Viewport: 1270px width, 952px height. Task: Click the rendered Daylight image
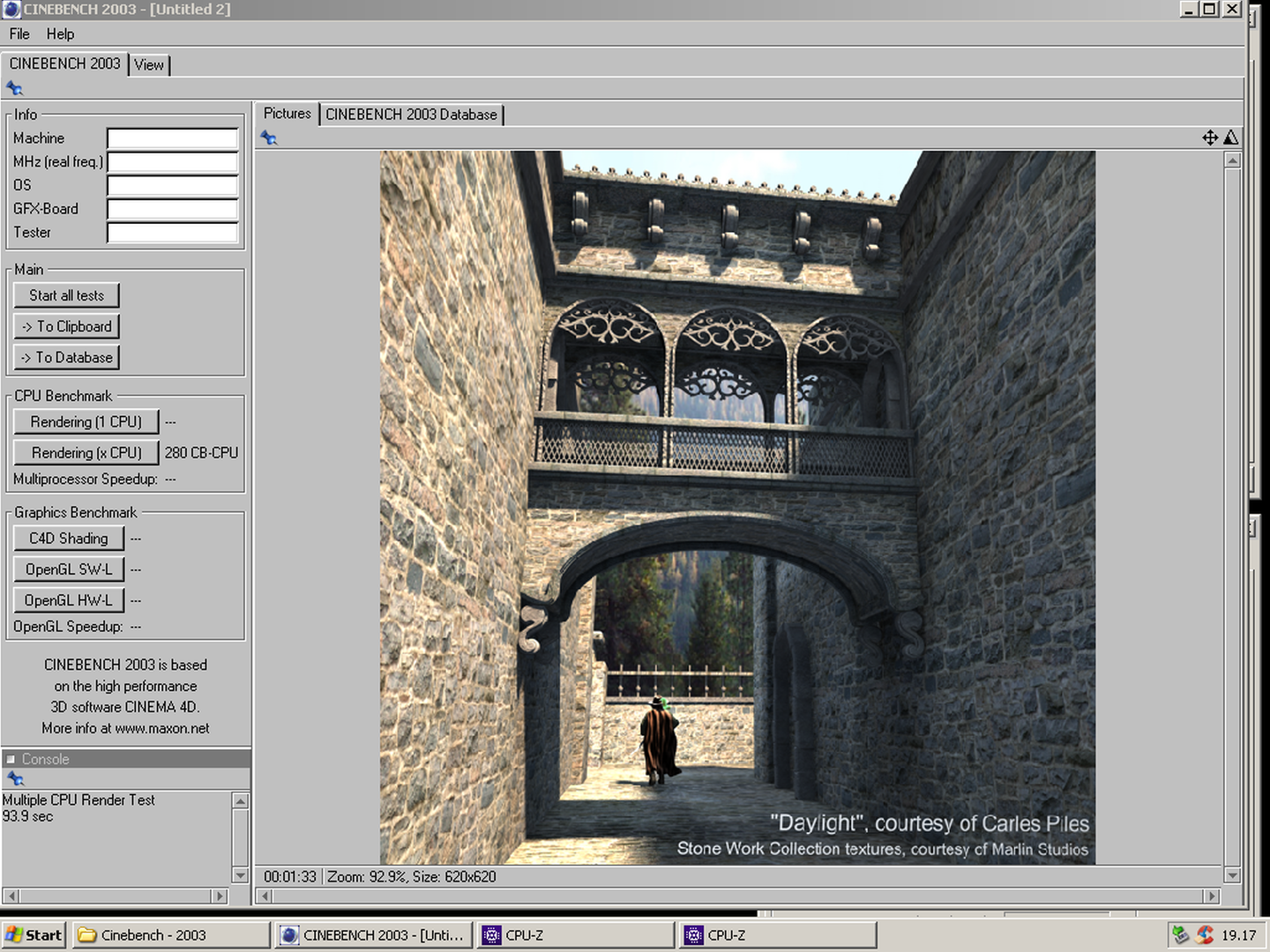click(x=737, y=507)
